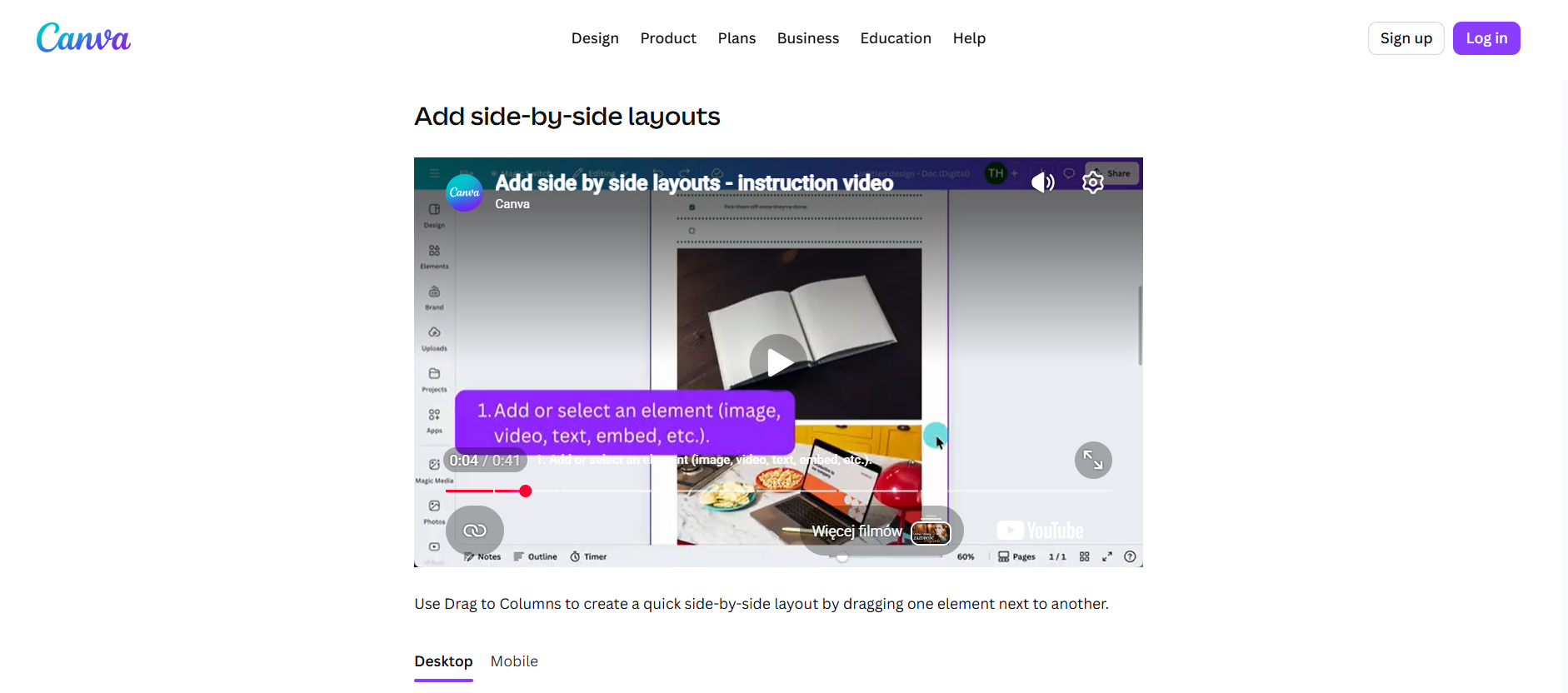Copy the video link with the chain icon

pyautogui.click(x=475, y=531)
